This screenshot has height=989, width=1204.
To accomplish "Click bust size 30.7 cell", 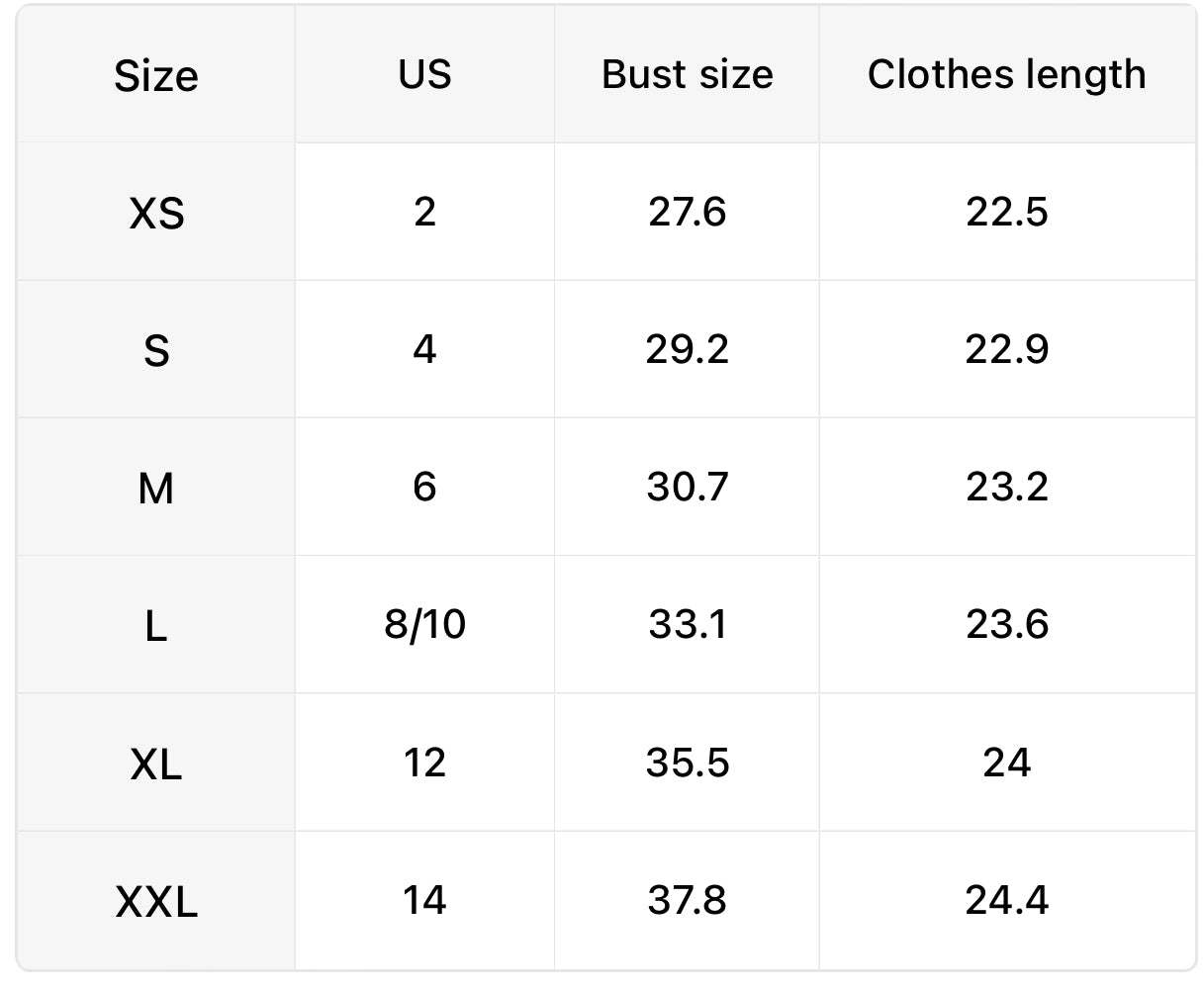I will click(x=687, y=487).
